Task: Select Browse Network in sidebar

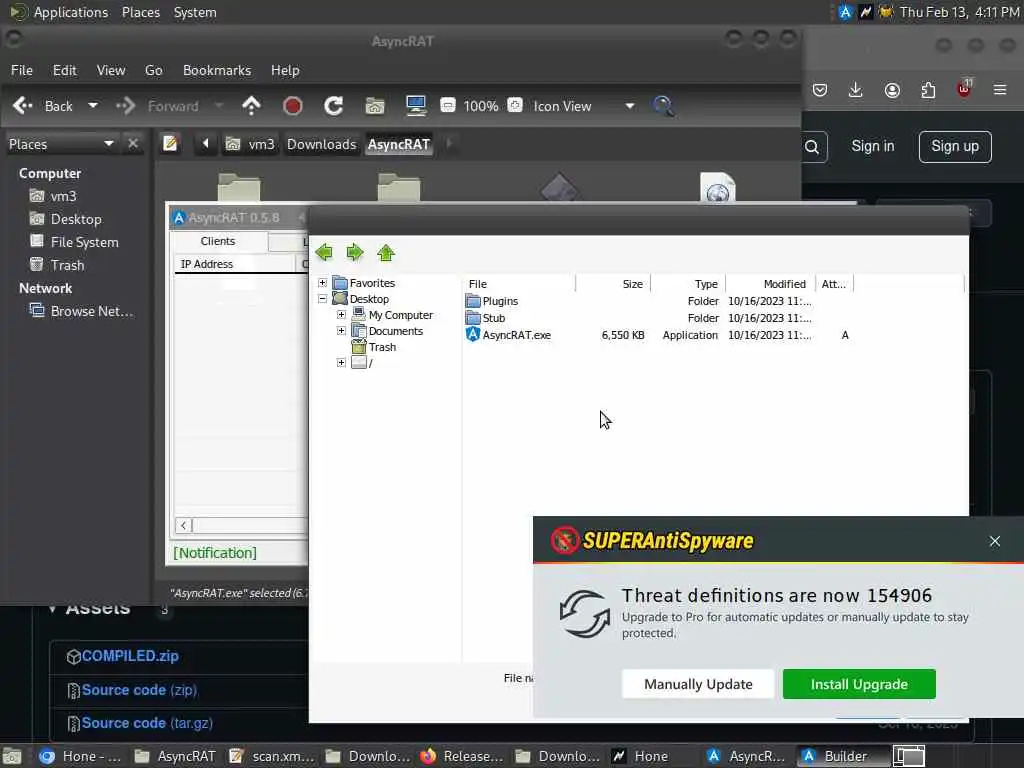Action: click(82, 311)
